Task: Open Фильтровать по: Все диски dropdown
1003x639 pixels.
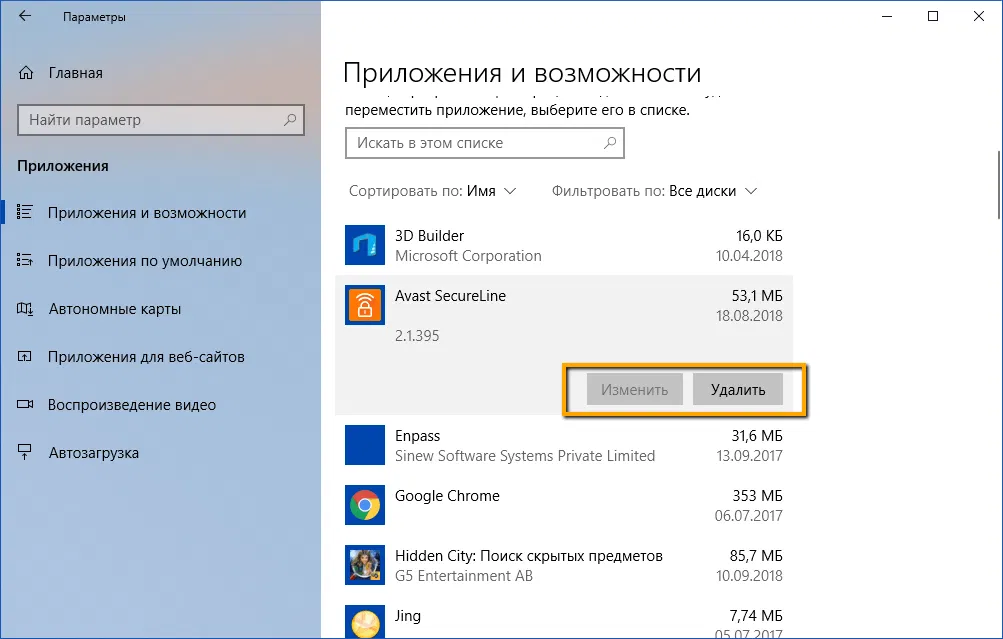Action: coord(654,191)
